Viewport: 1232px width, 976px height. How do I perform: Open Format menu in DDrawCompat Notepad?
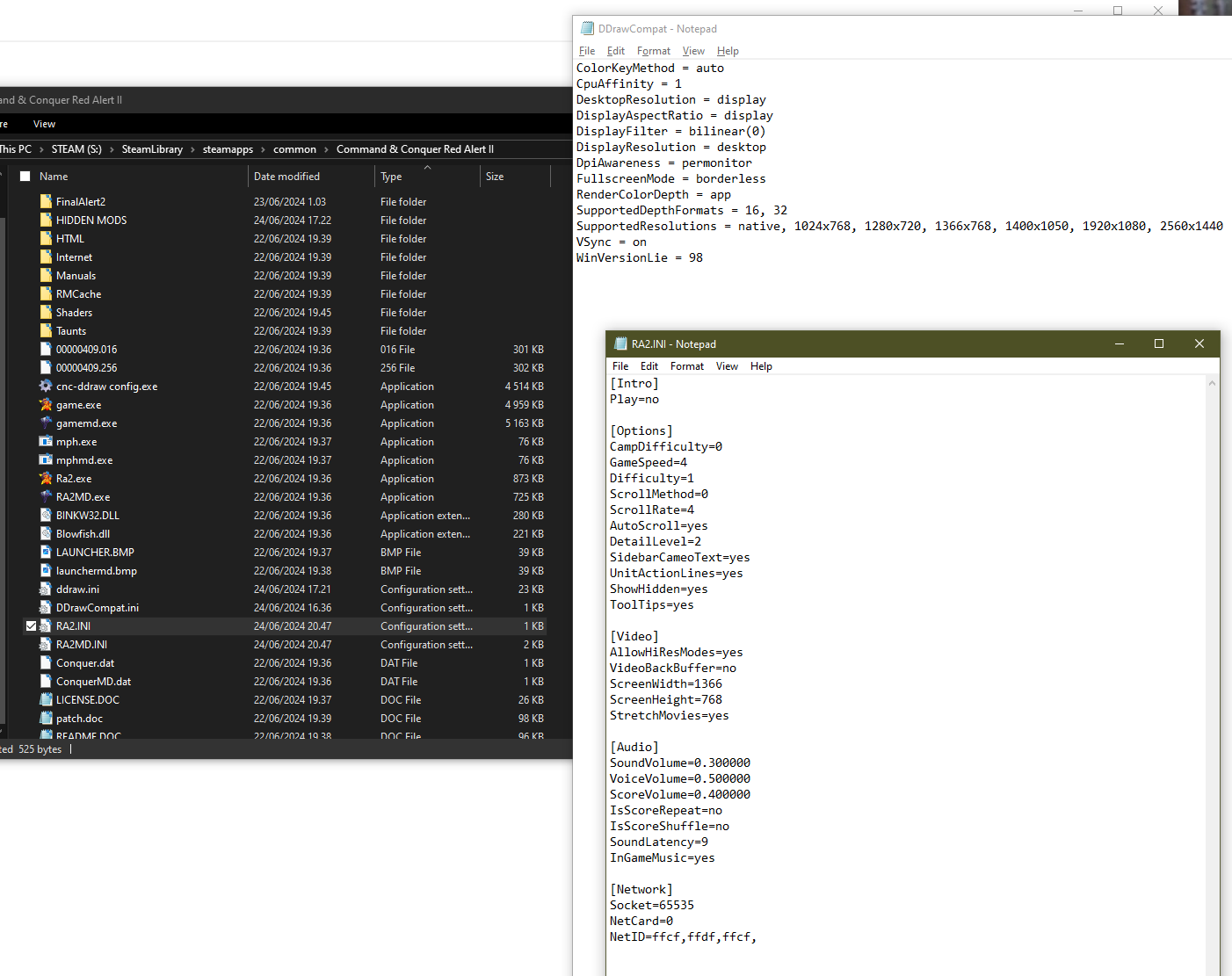[654, 51]
